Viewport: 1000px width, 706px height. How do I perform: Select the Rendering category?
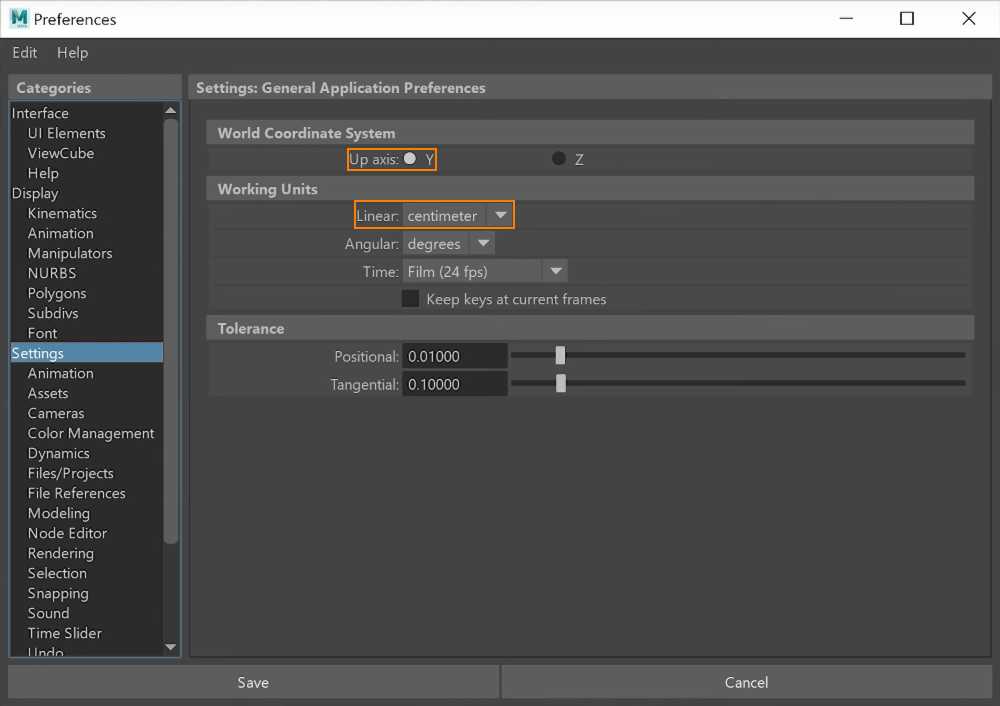coord(87,553)
